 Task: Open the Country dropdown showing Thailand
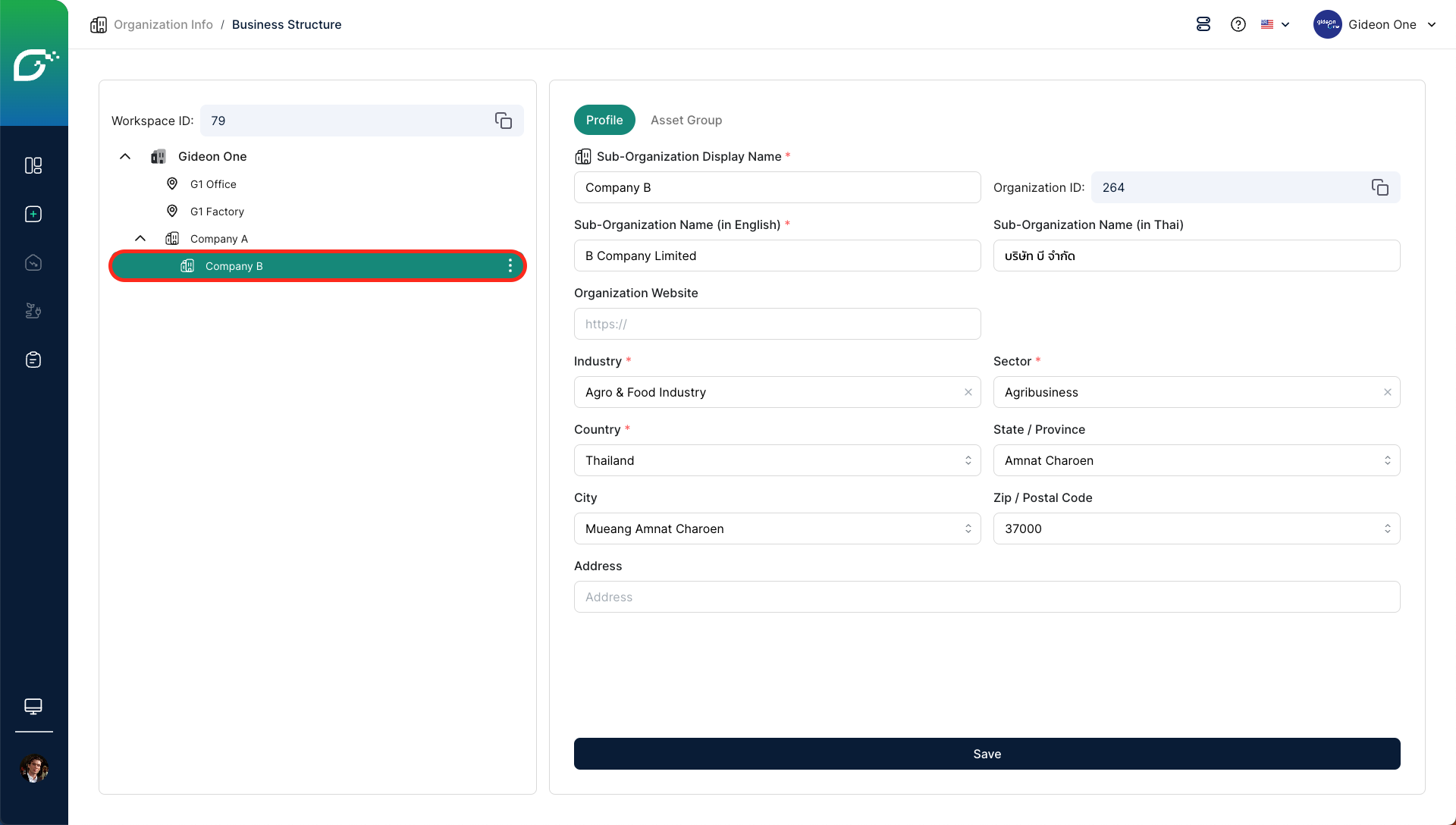[x=777, y=460]
